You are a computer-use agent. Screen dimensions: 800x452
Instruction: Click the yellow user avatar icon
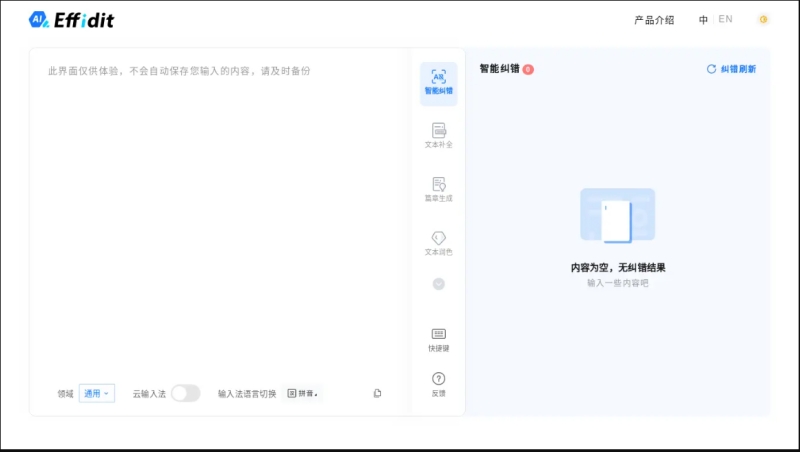pyautogui.click(x=763, y=19)
